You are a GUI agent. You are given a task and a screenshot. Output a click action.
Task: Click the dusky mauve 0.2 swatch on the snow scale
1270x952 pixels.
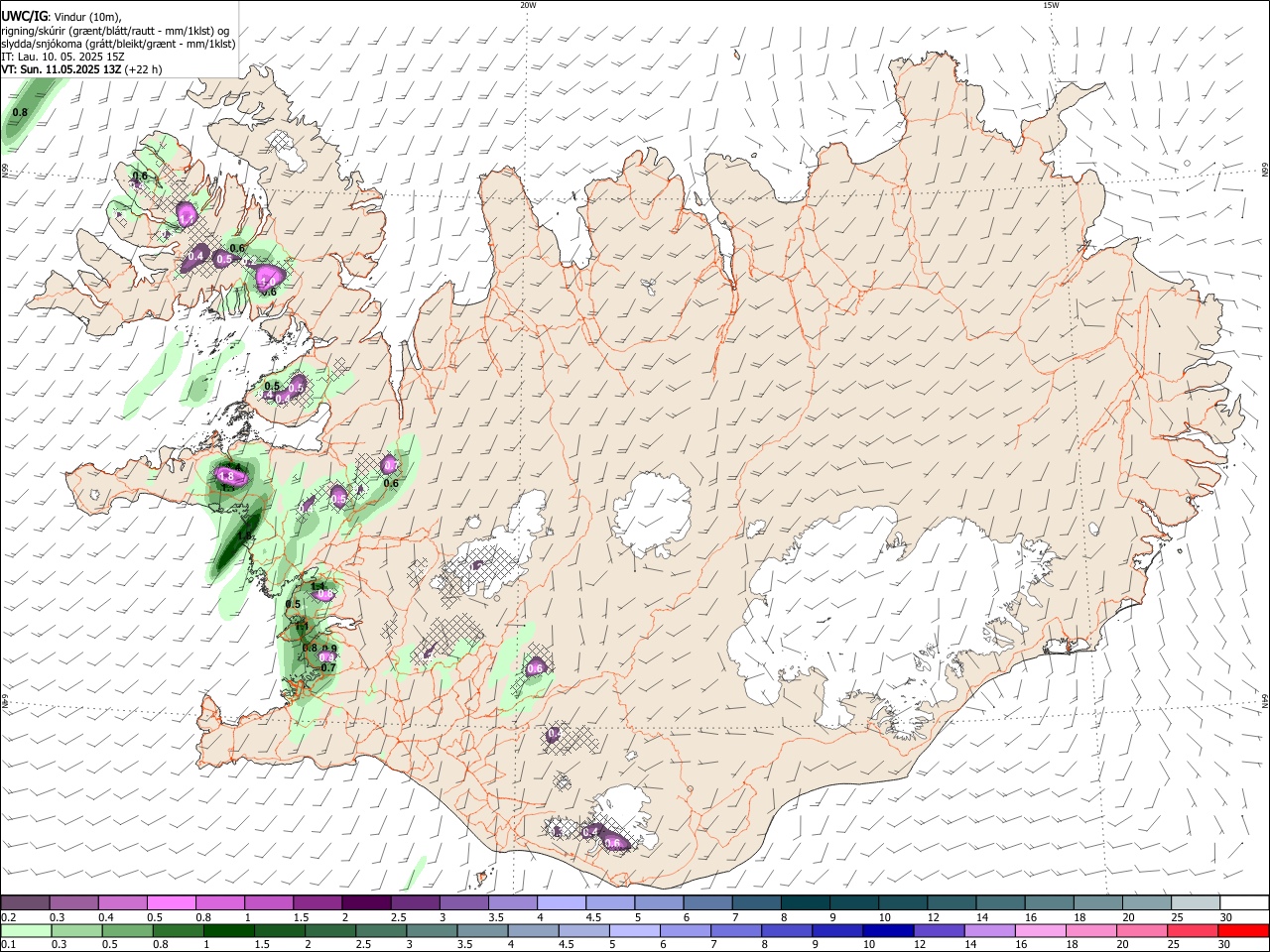[25, 902]
